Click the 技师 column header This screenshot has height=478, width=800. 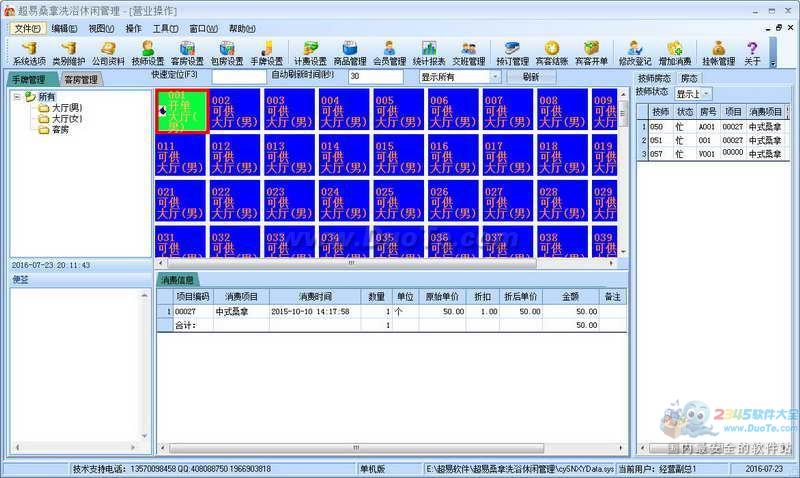660,111
